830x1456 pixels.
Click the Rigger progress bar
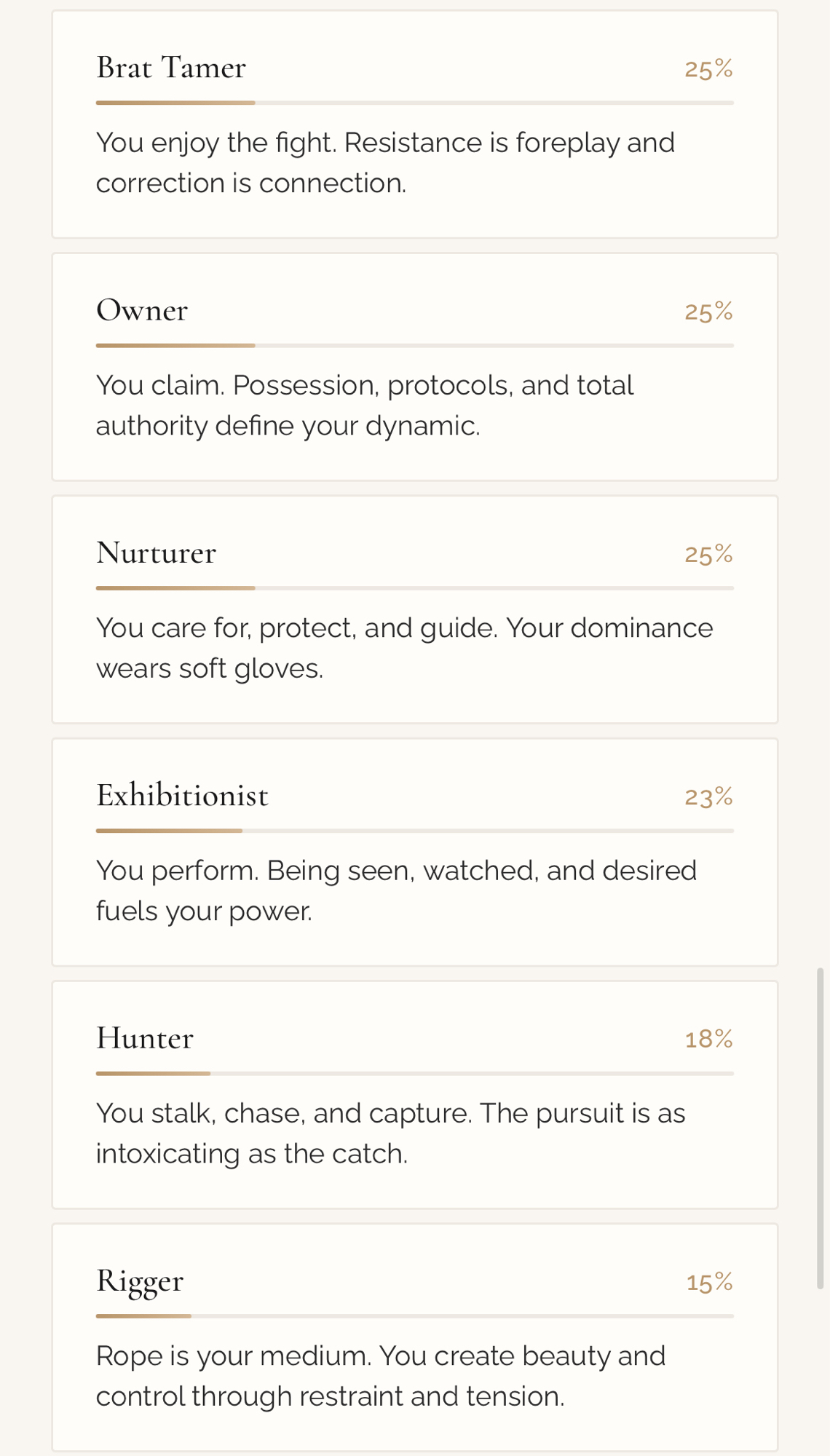point(414,1315)
